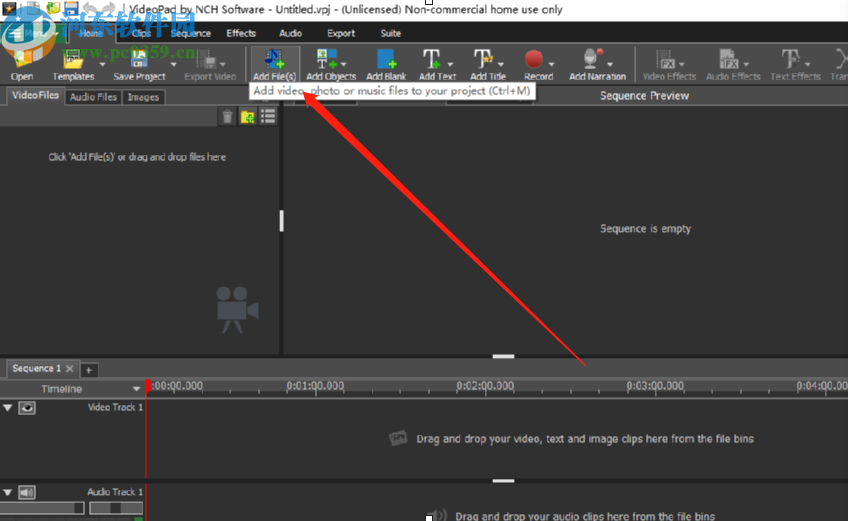Add a new sequence with plus button
The width and height of the screenshot is (848, 521).
click(89, 370)
